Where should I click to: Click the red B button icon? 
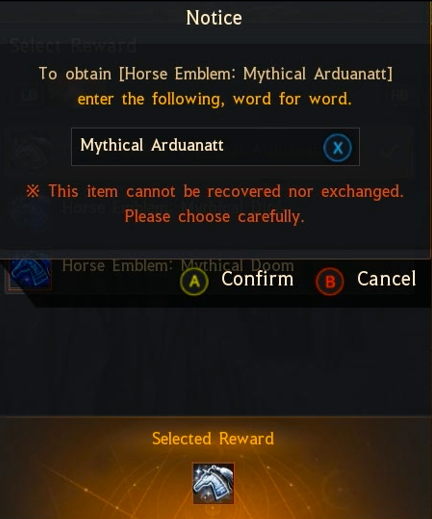coord(330,281)
